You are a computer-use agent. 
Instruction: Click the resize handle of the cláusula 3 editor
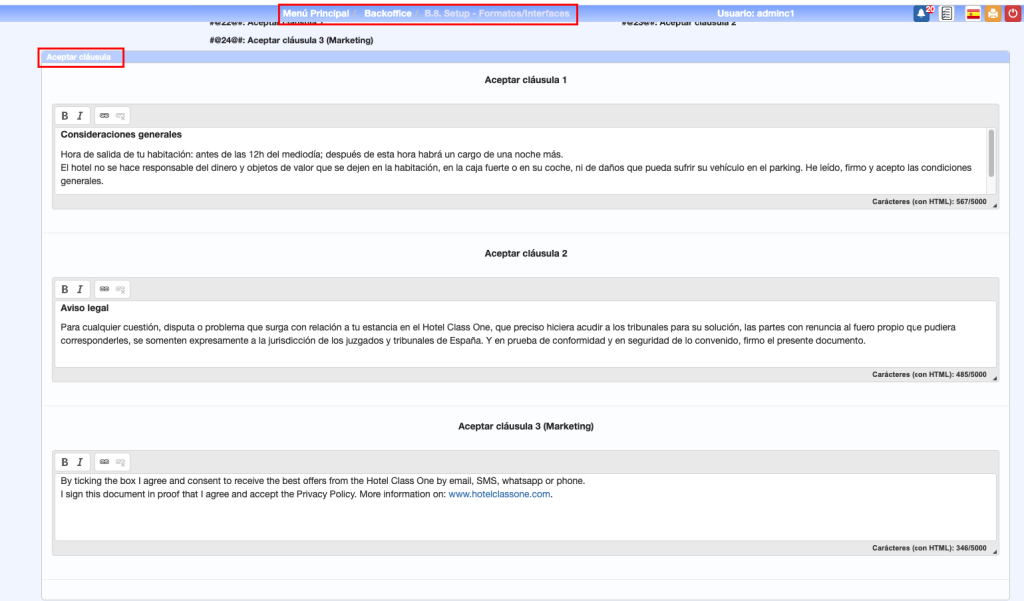pos(994,550)
